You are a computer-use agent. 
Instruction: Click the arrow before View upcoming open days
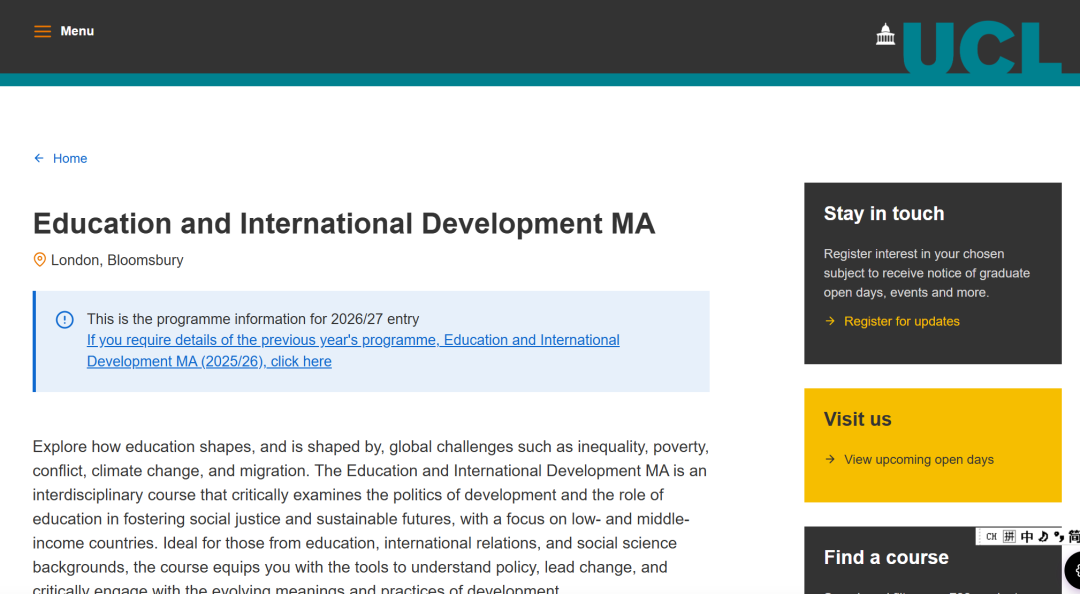pyautogui.click(x=830, y=460)
